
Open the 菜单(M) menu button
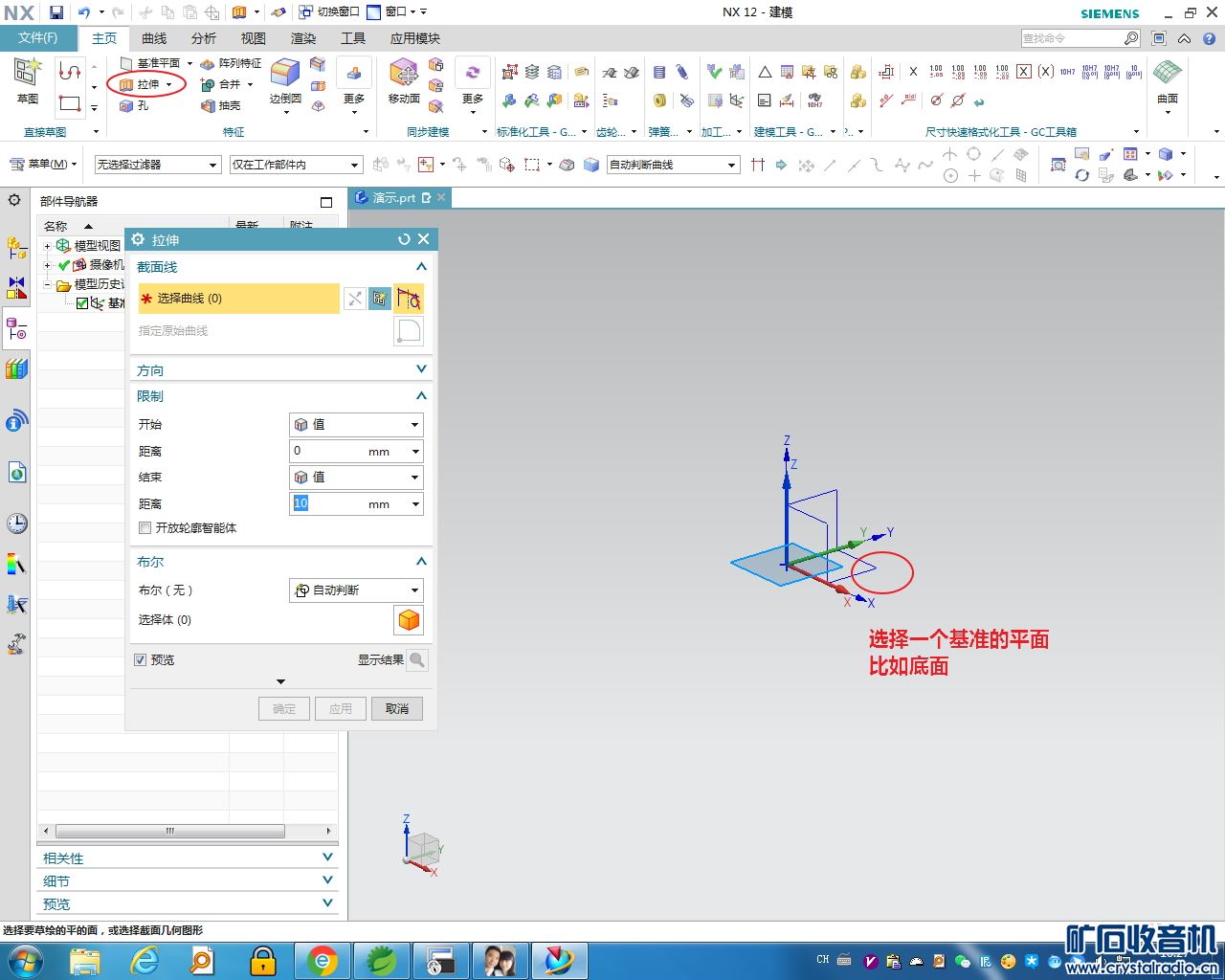click(43, 164)
